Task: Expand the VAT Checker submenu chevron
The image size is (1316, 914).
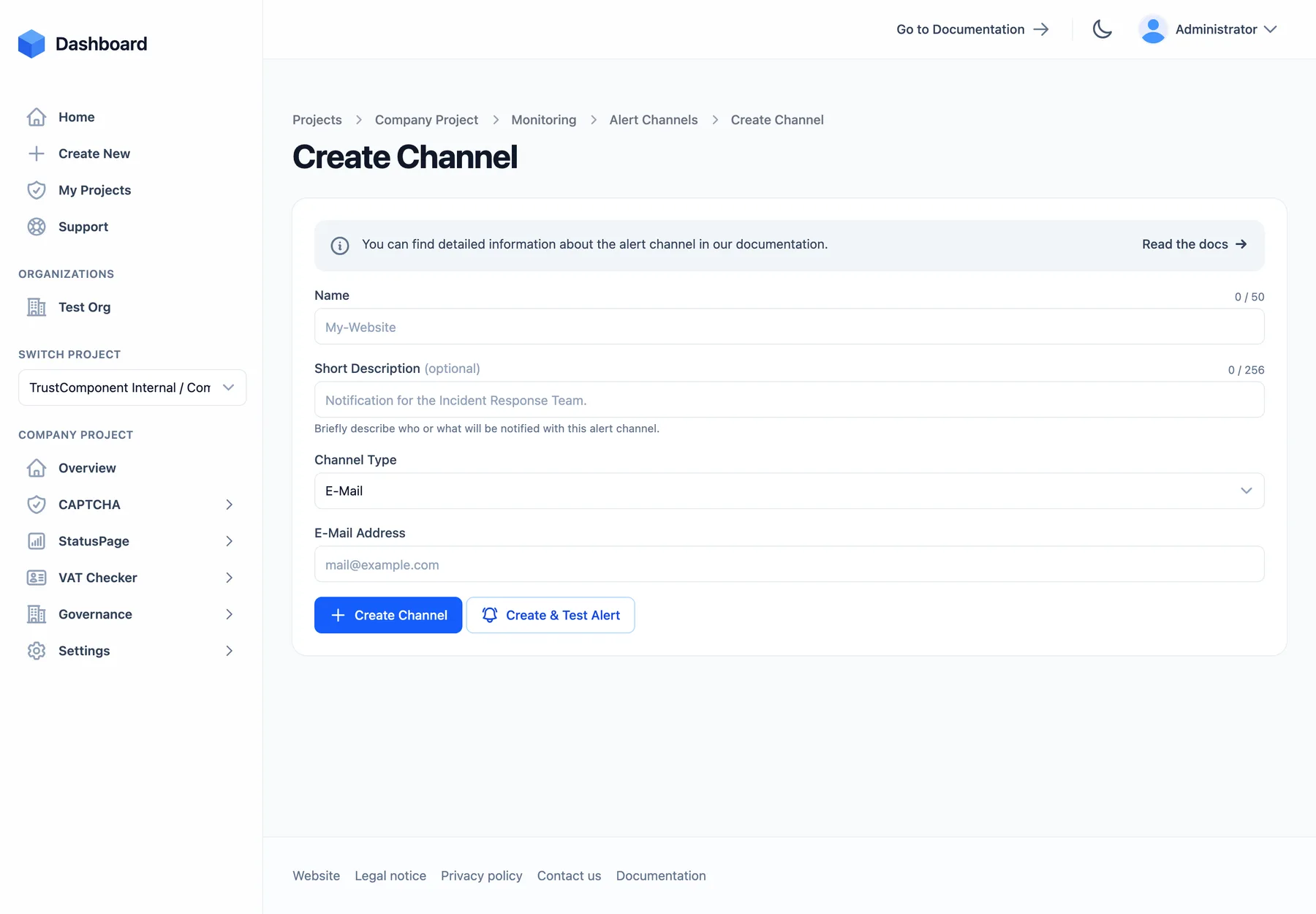Action: click(230, 578)
